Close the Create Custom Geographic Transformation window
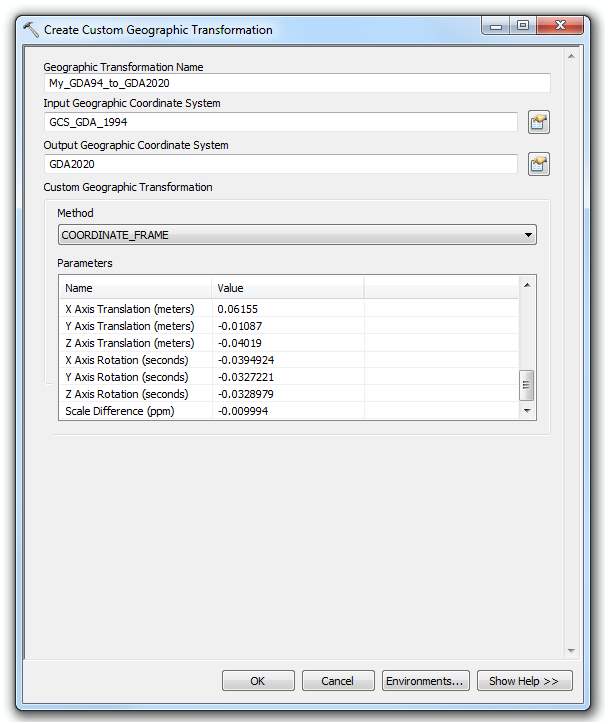 click(560, 26)
